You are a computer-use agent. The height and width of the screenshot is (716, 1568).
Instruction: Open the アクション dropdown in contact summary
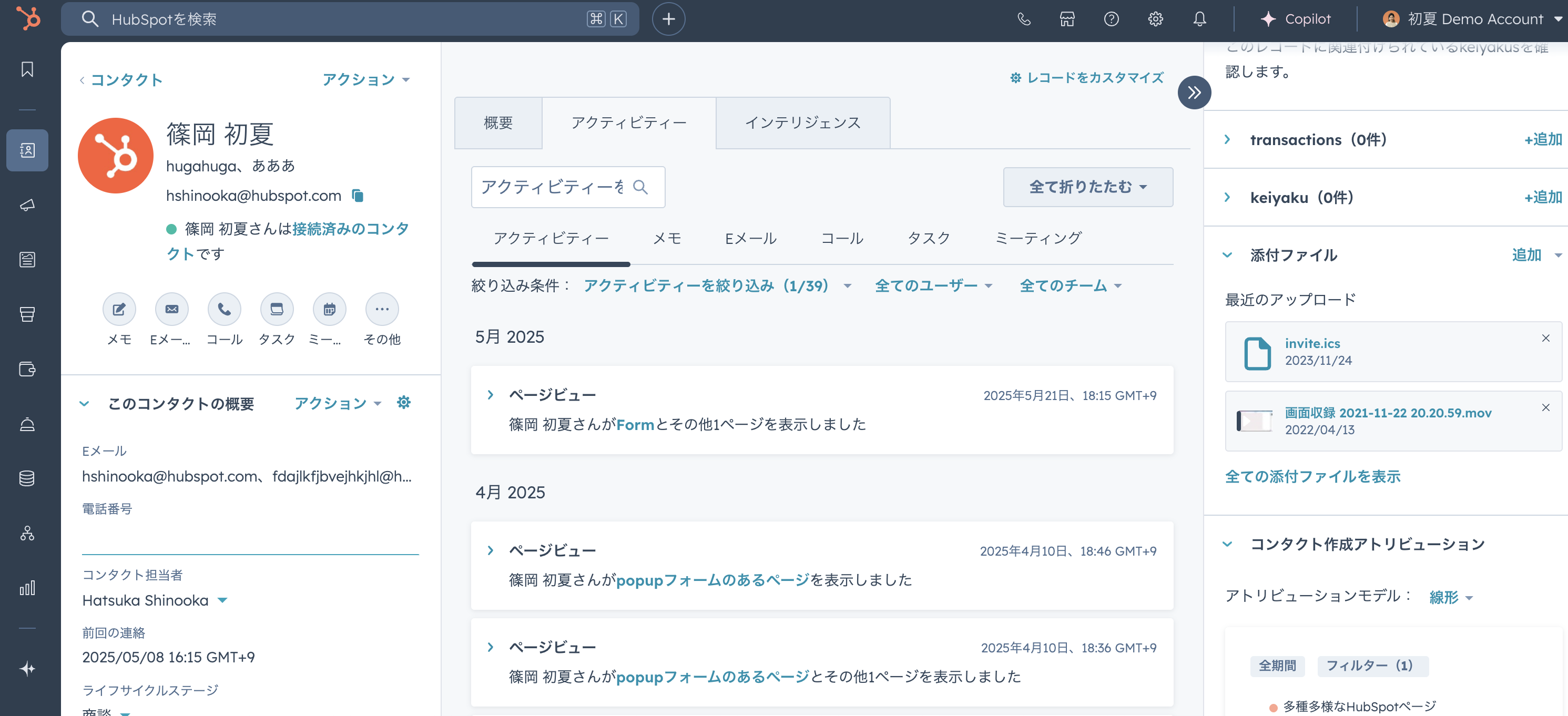338,403
